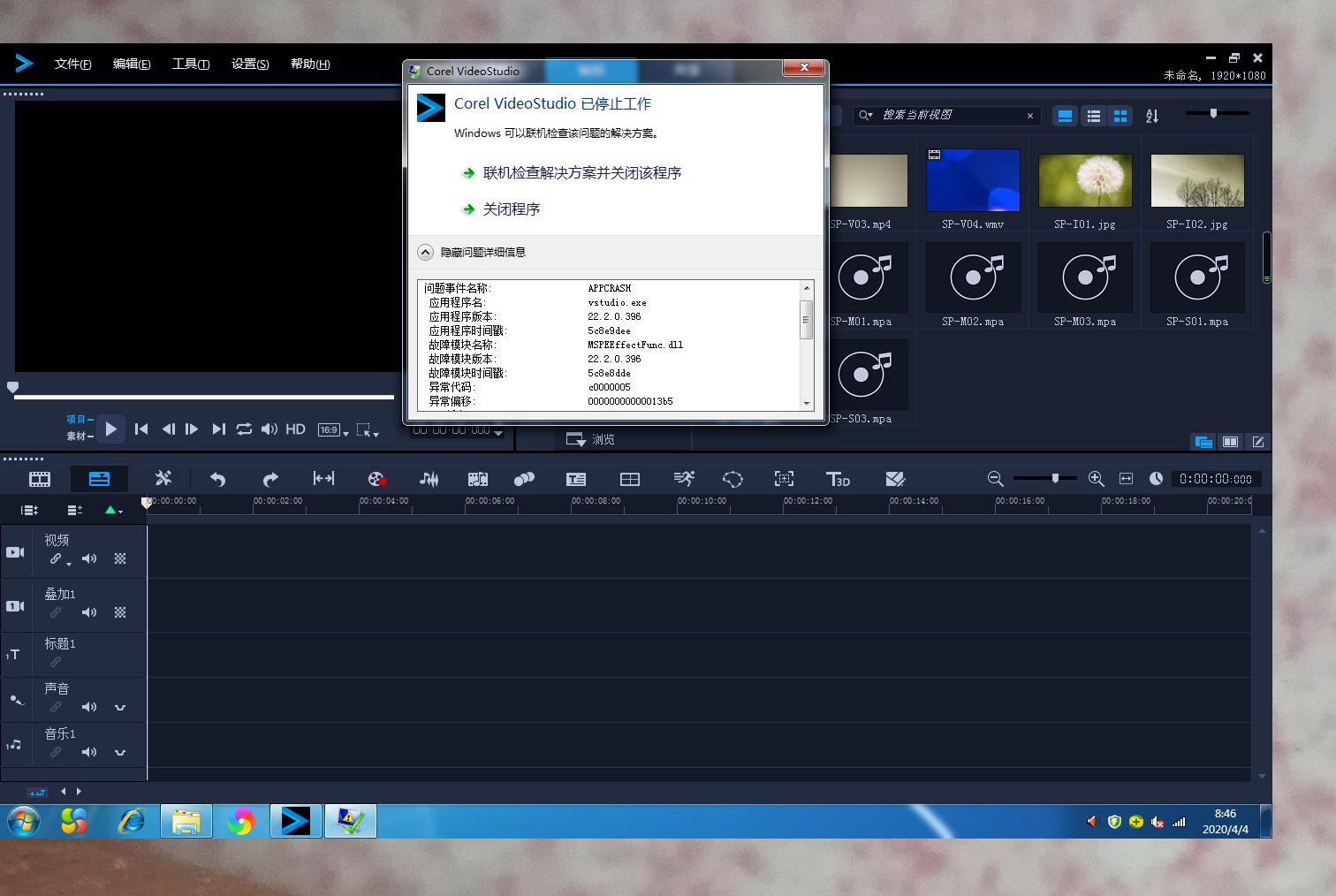
Task: Toggle track transparency on the video (视频) track
Action: click(120, 558)
